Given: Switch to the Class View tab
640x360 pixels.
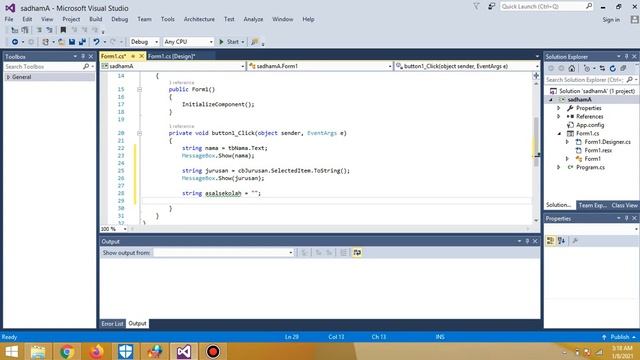Looking at the screenshot, I should tap(624, 205).
